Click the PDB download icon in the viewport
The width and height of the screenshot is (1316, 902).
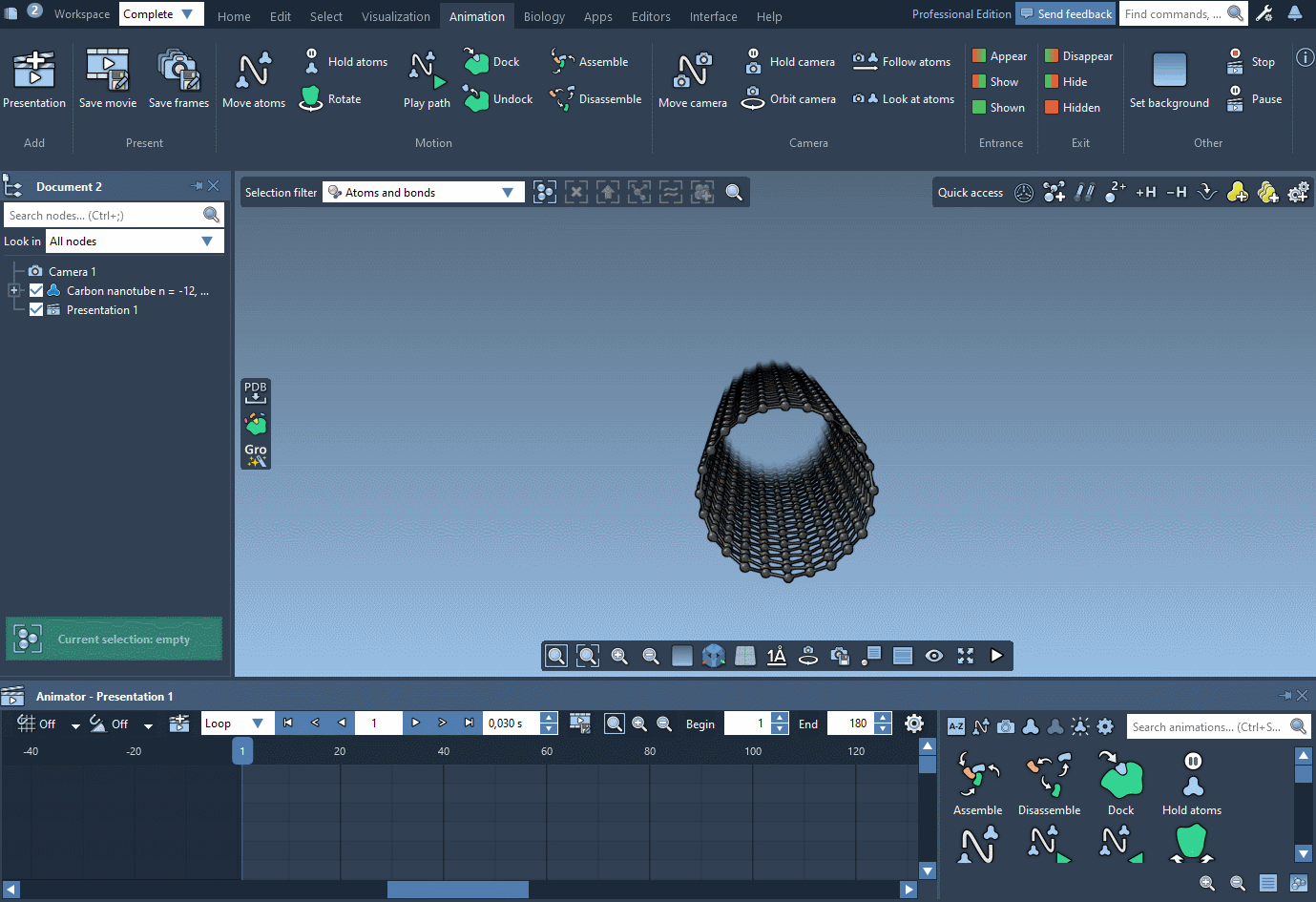(x=255, y=391)
